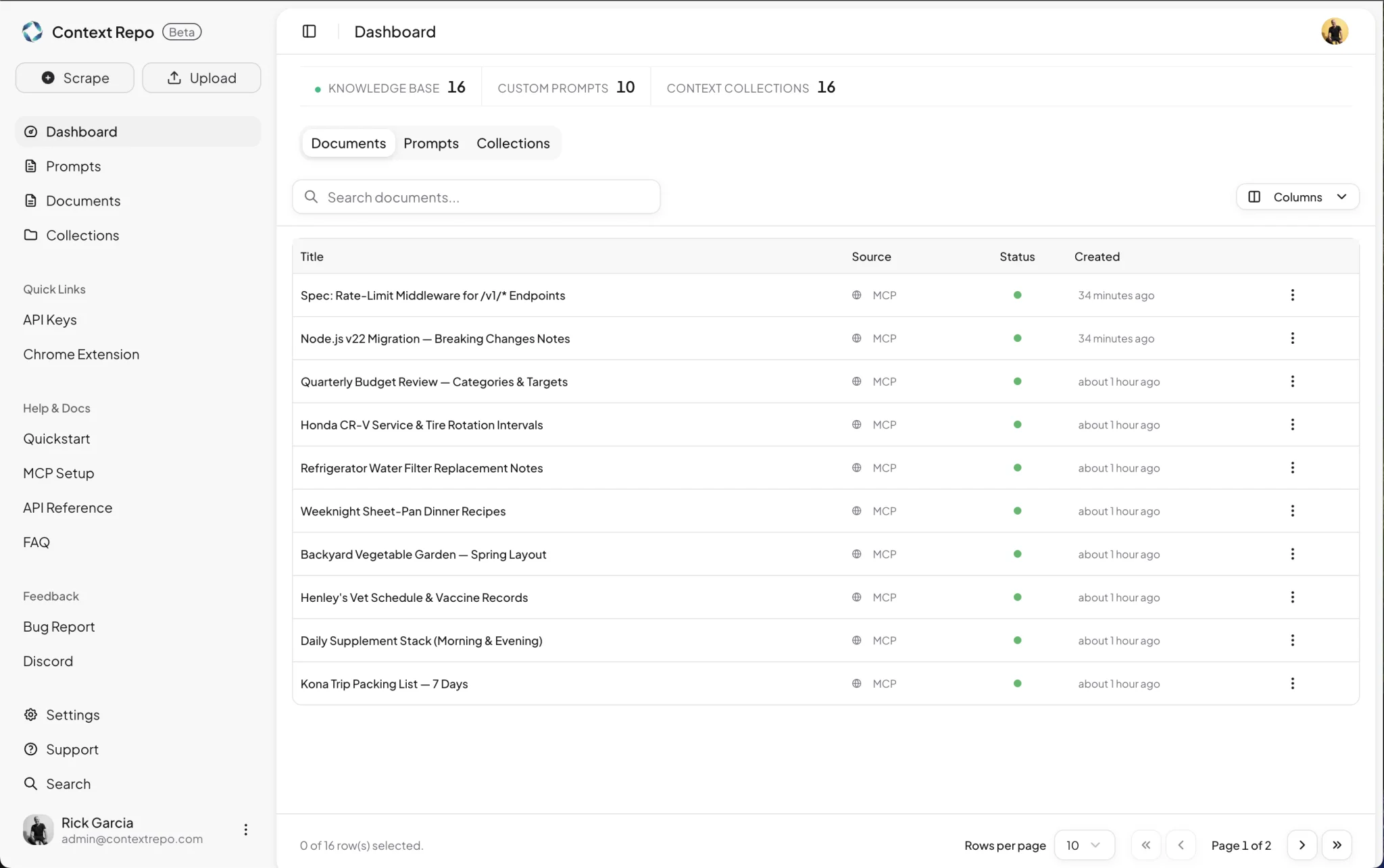Click the Scrape button
Image resolution: width=1384 pixels, height=868 pixels.
(75, 78)
